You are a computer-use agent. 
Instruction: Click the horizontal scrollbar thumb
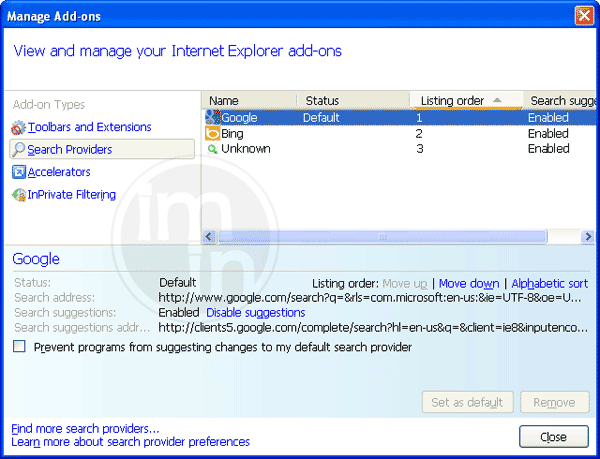click(x=382, y=236)
